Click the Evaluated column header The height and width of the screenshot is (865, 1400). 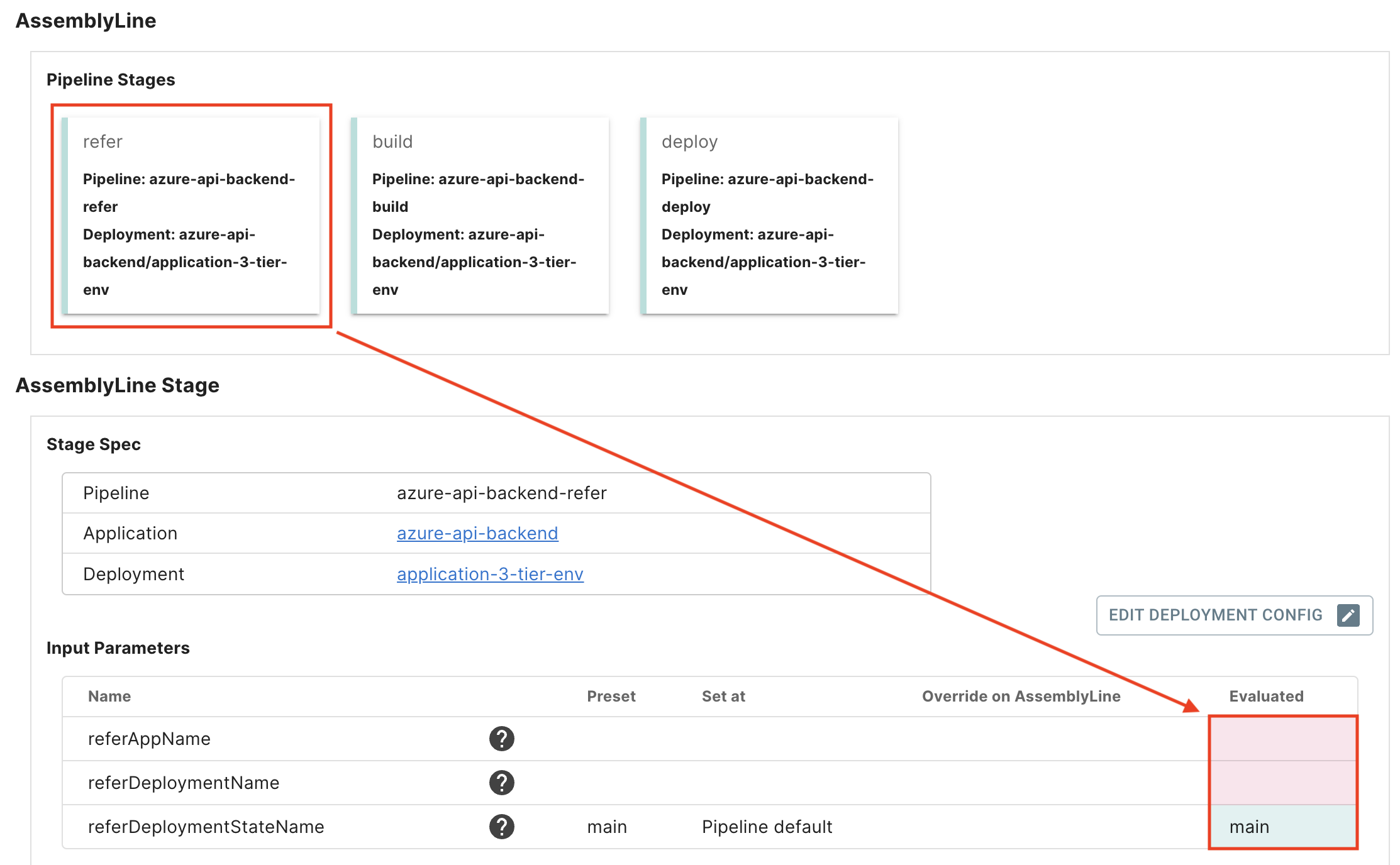pyautogui.click(x=1266, y=696)
